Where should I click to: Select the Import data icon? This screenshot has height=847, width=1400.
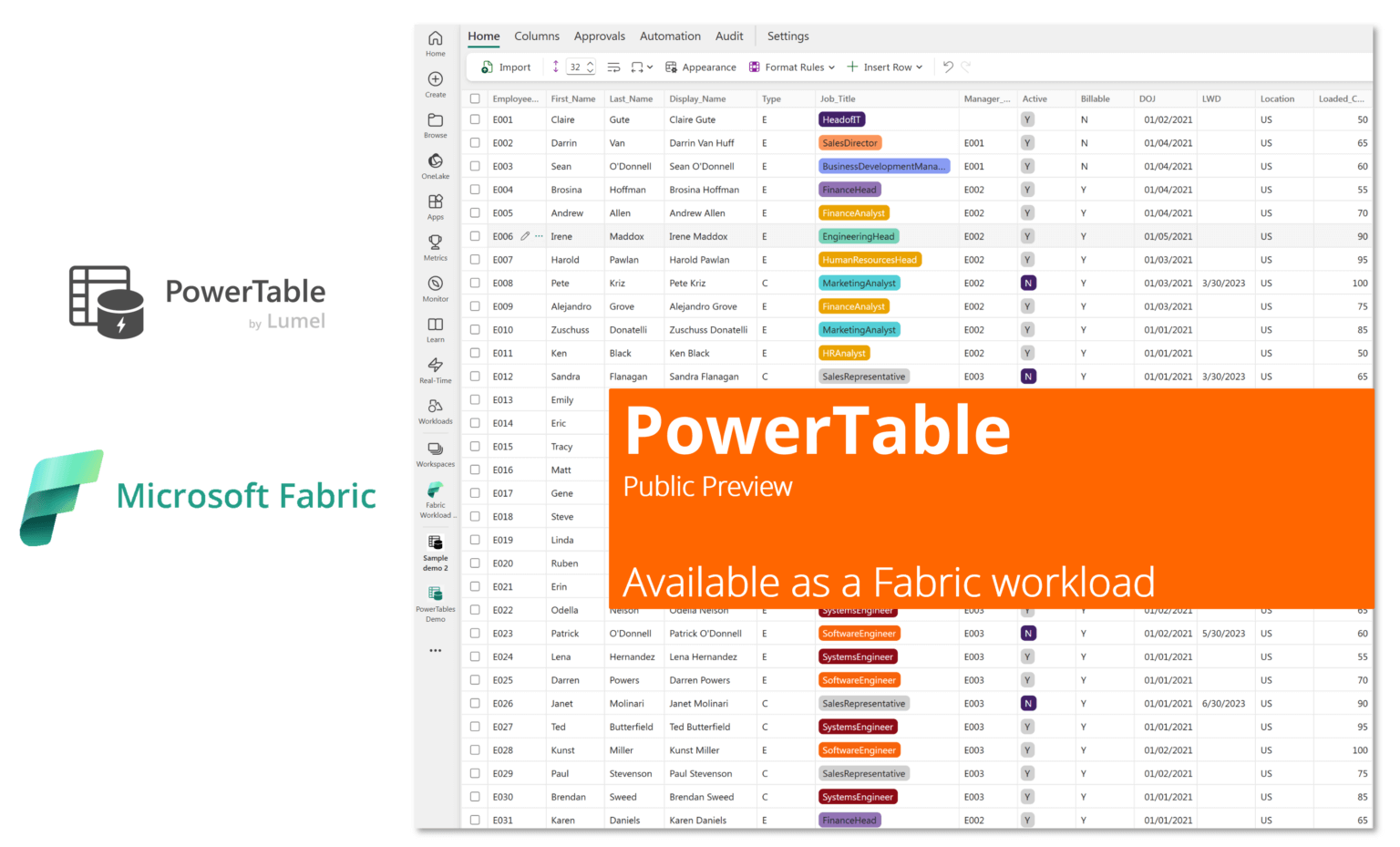point(486,67)
